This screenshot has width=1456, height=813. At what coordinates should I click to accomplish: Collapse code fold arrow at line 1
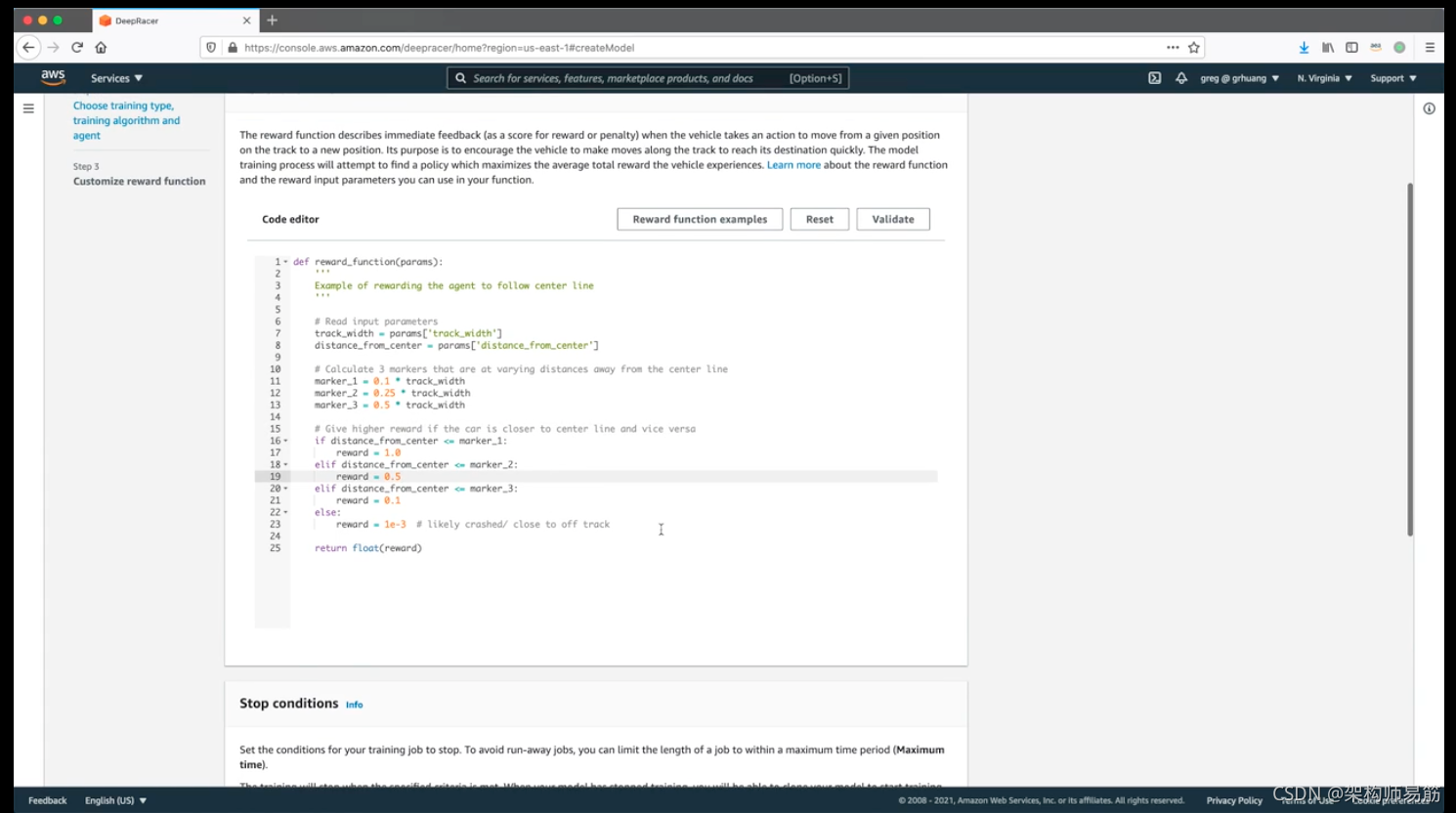coord(285,262)
